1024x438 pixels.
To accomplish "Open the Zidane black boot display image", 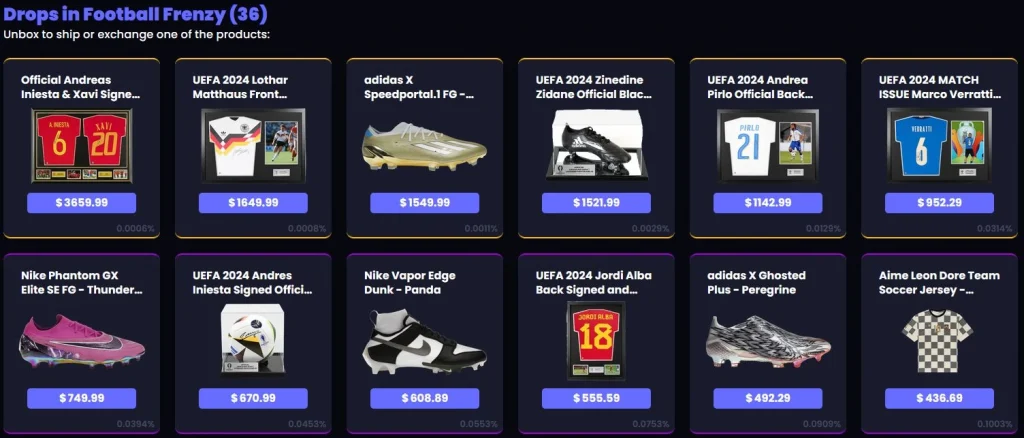I will click(596, 144).
